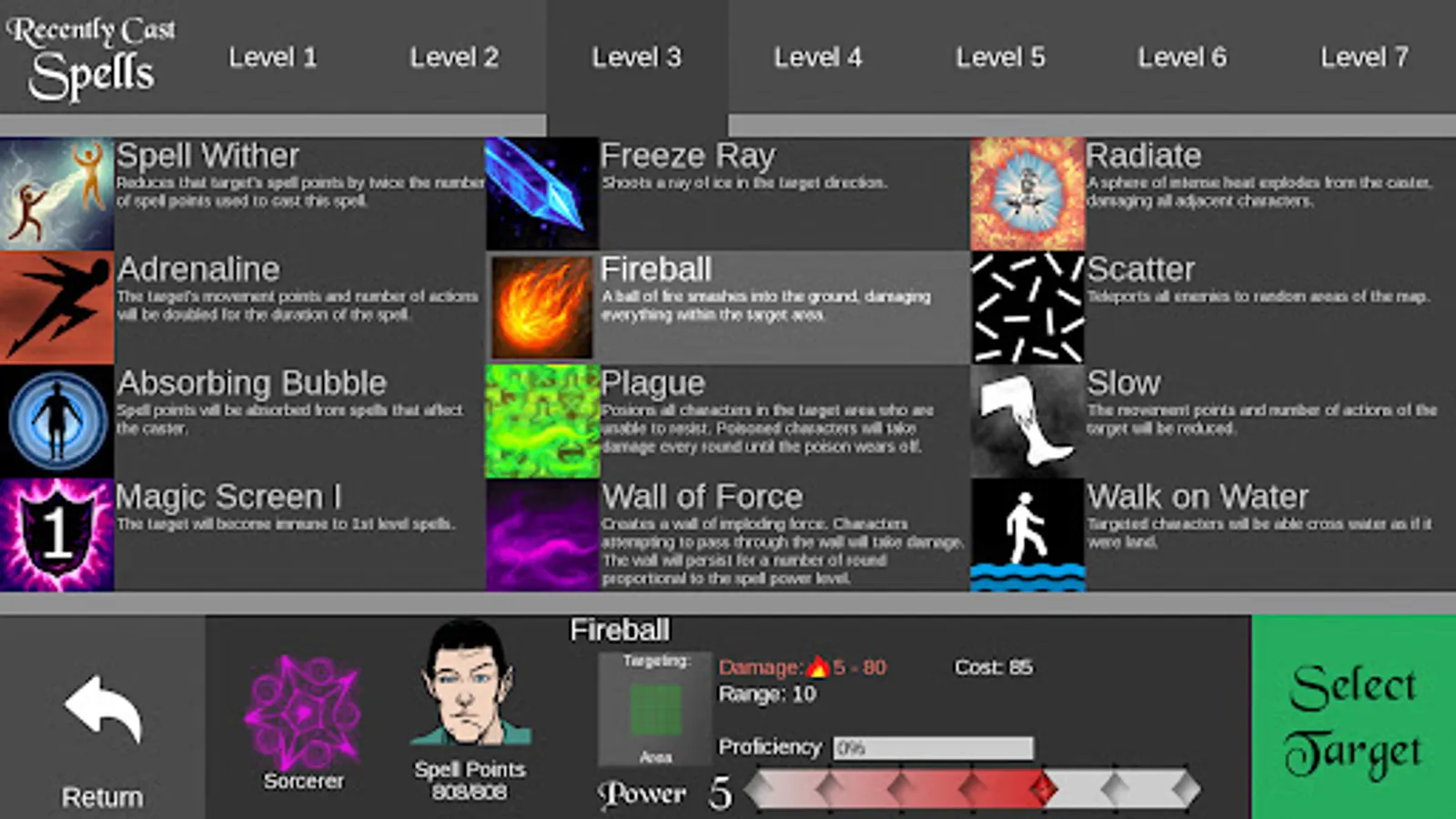Screen dimensions: 1456x819
Task: Open the Recently Cast Spells list
Action: click(91, 57)
